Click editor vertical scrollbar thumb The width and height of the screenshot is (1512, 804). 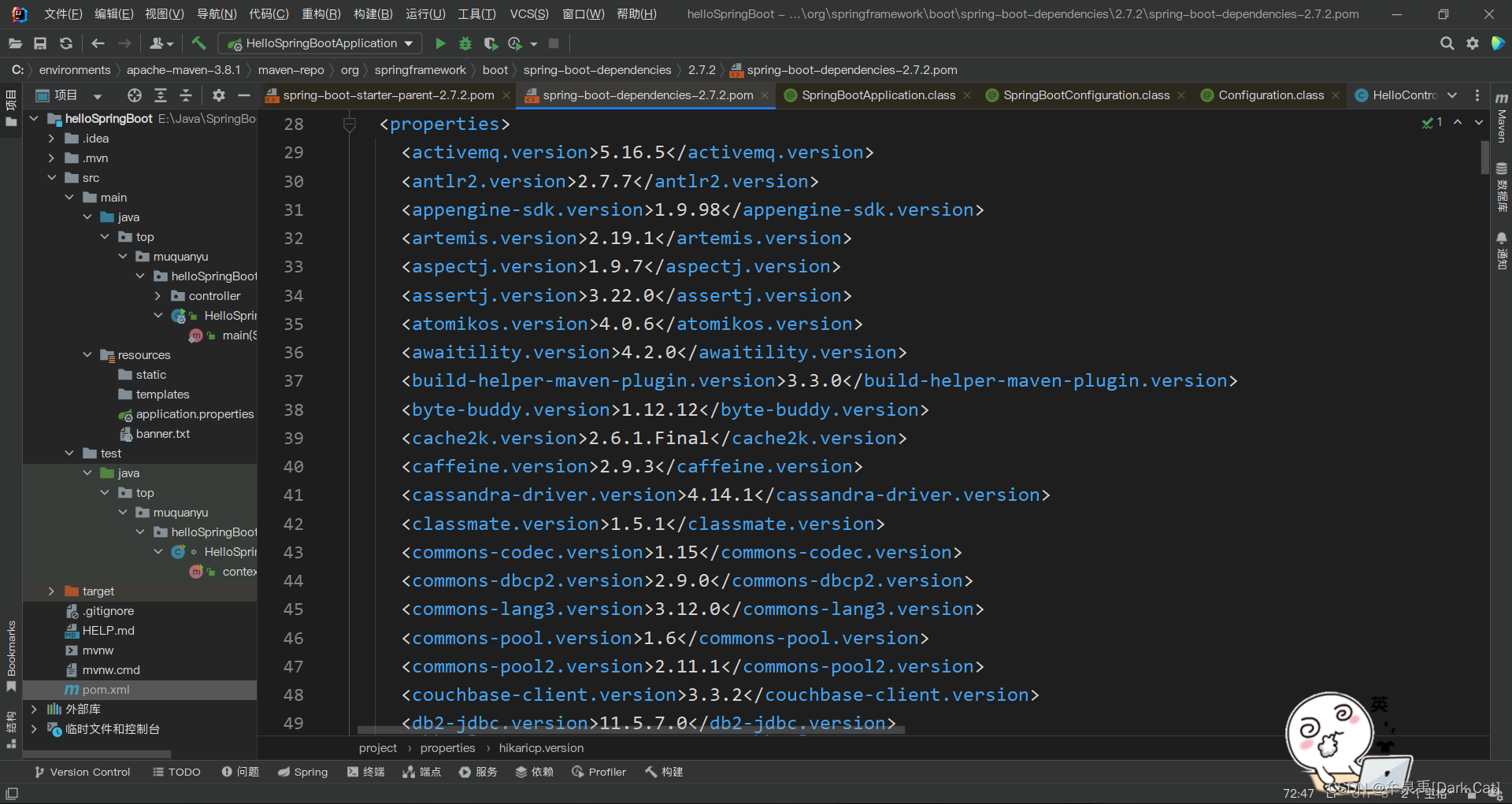[1485, 157]
